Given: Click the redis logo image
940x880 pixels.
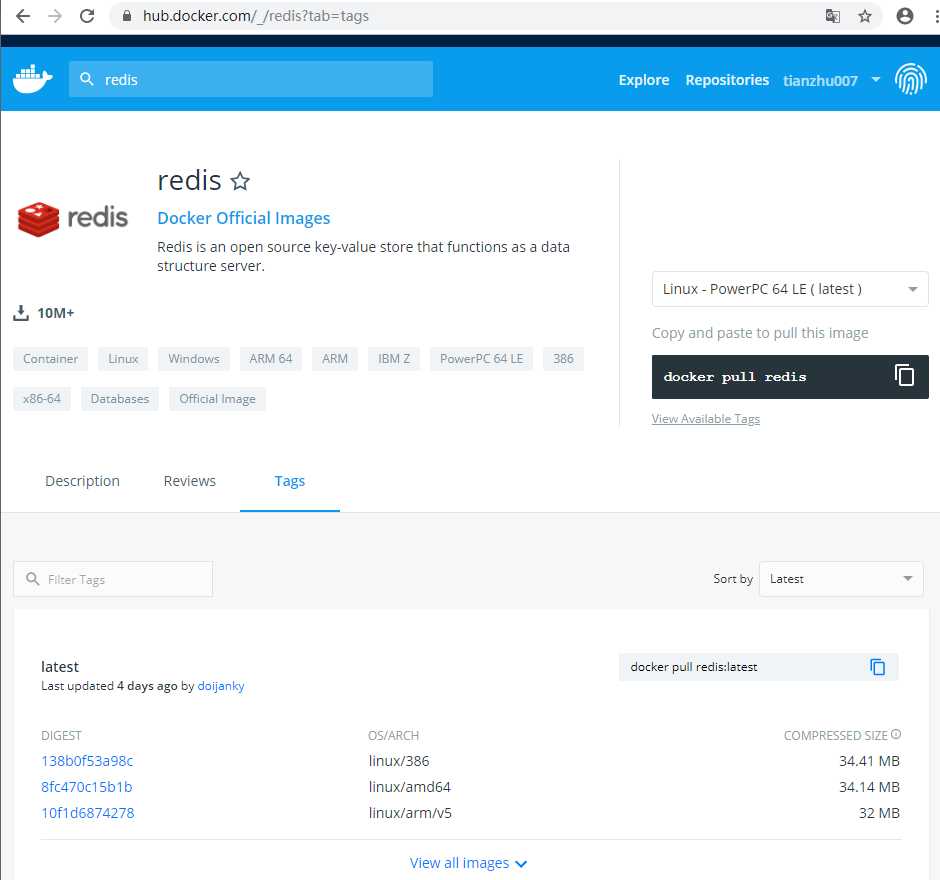Looking at the screenshot, I should click(x=73, y=218).
